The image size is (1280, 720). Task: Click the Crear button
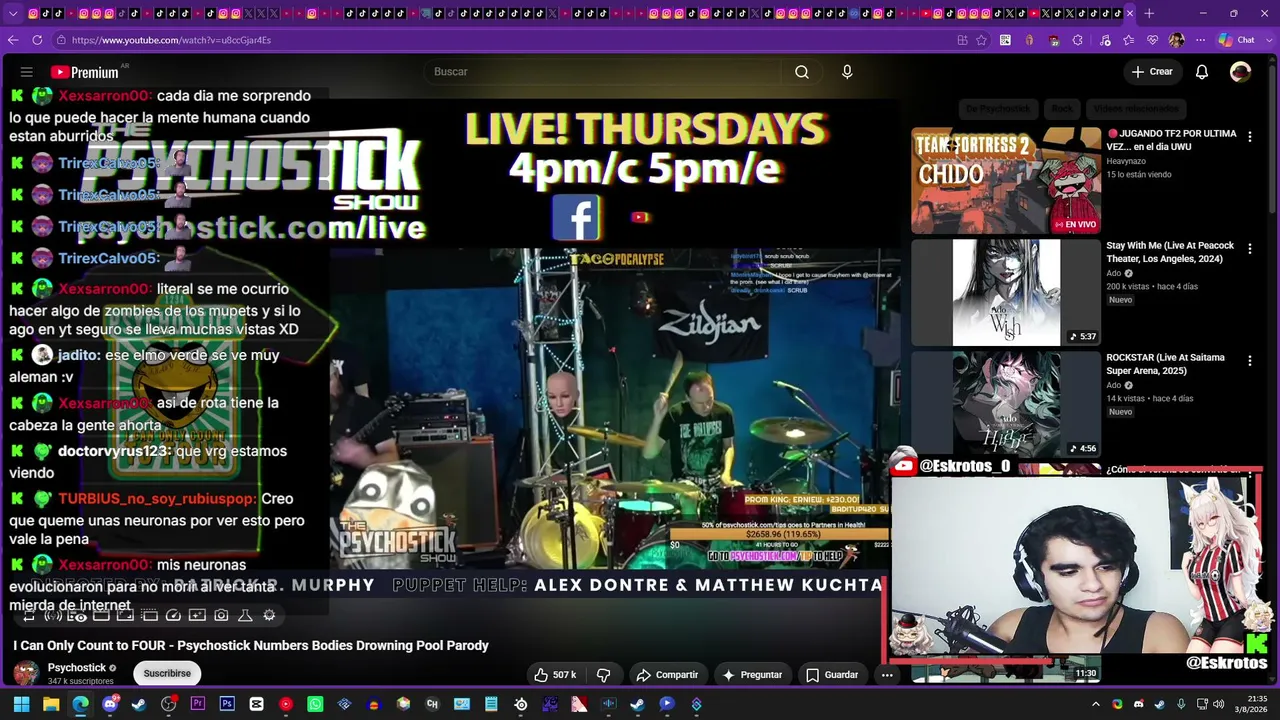point(1151,72)
